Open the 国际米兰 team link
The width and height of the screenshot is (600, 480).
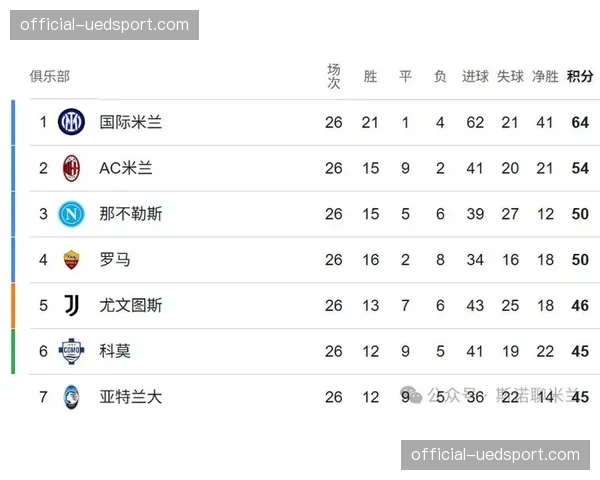tap(130, 122)
